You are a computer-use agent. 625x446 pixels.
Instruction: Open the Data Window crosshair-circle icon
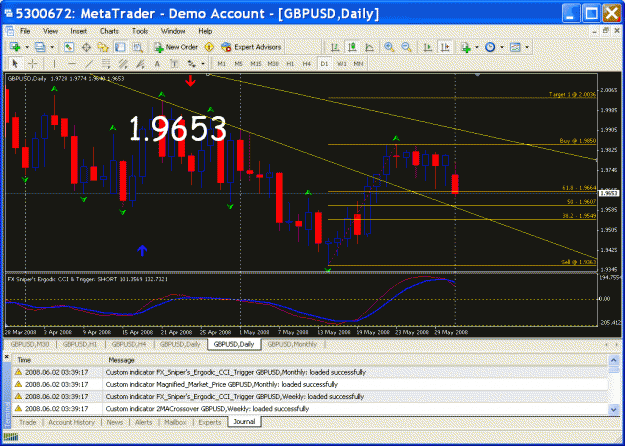[x=86, y=47]
